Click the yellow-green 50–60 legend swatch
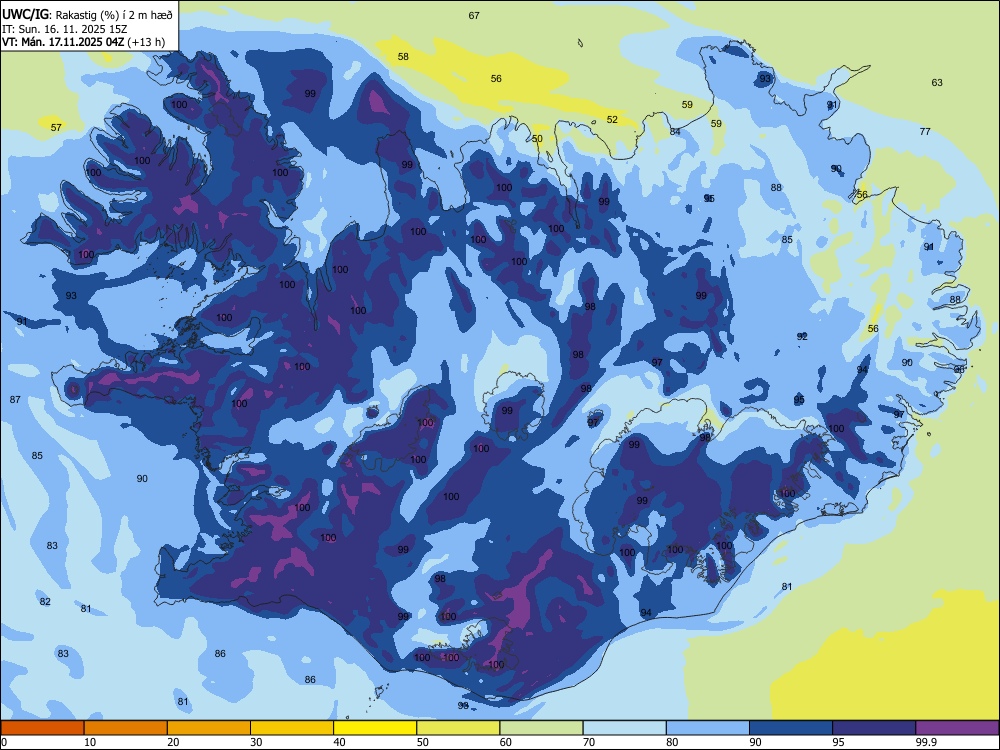Screen dimensions: 1000x750 (458, 728)
